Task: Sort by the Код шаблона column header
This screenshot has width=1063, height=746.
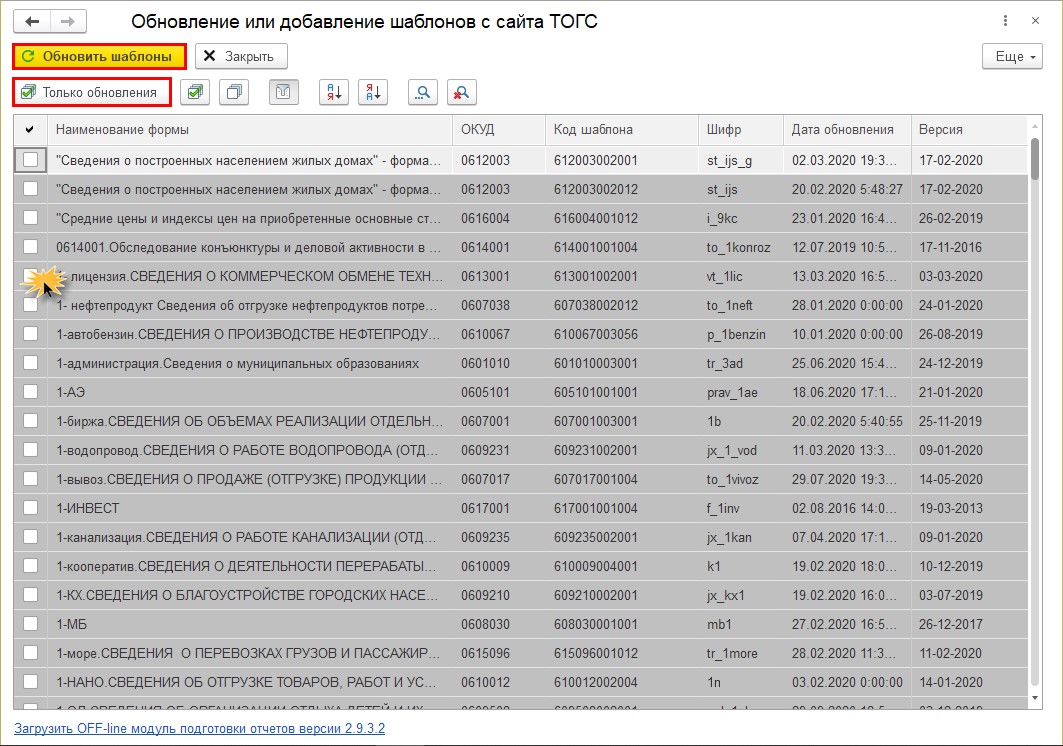Action: point(622,130)
